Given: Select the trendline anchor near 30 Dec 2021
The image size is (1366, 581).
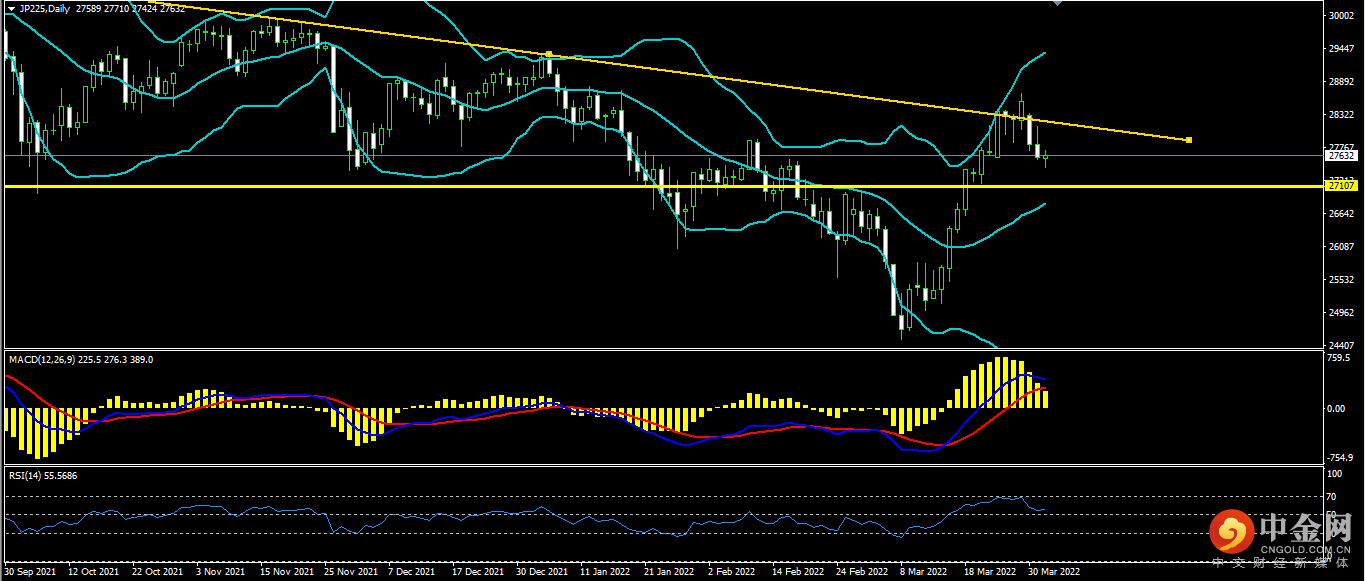Looking at the screenshot, I should click(x=549, y=54).
